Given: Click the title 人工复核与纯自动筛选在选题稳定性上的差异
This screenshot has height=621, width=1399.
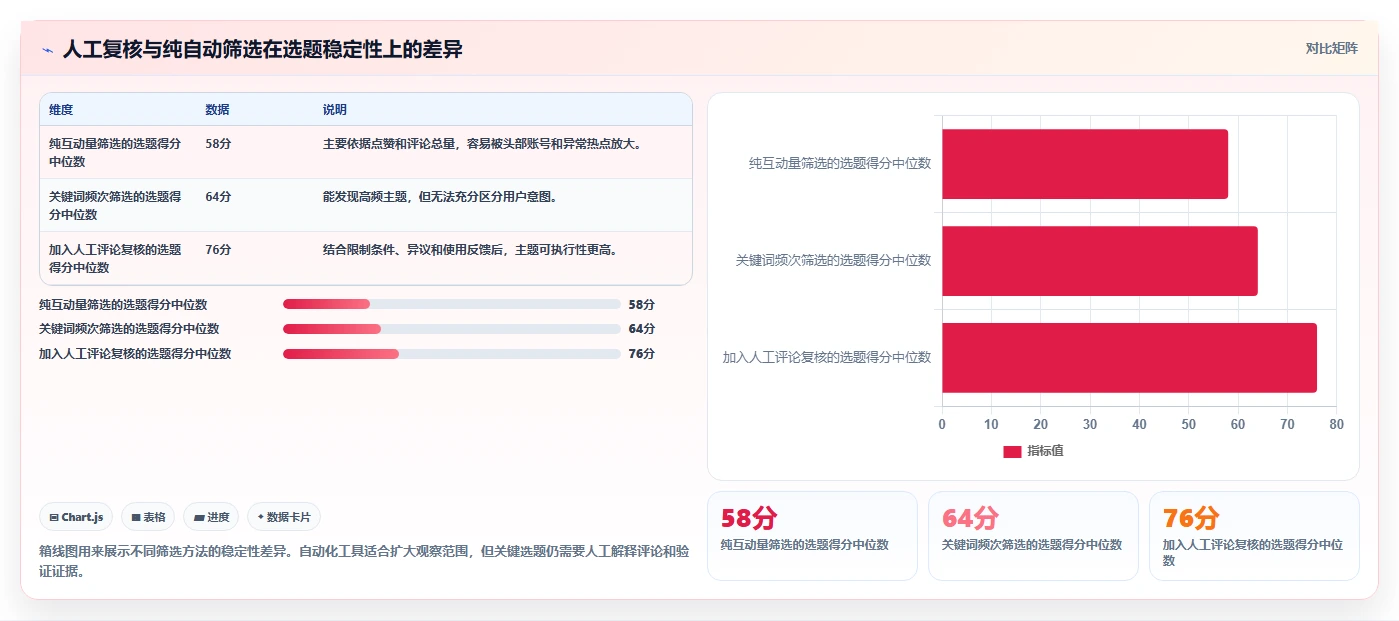Looking at the screenshot, I should tap(262, 49).
